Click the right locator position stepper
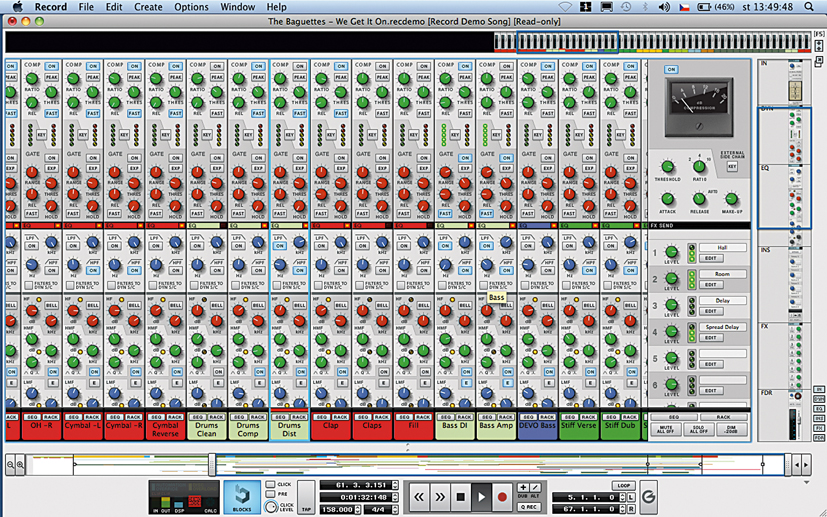 tap(623, 510)
